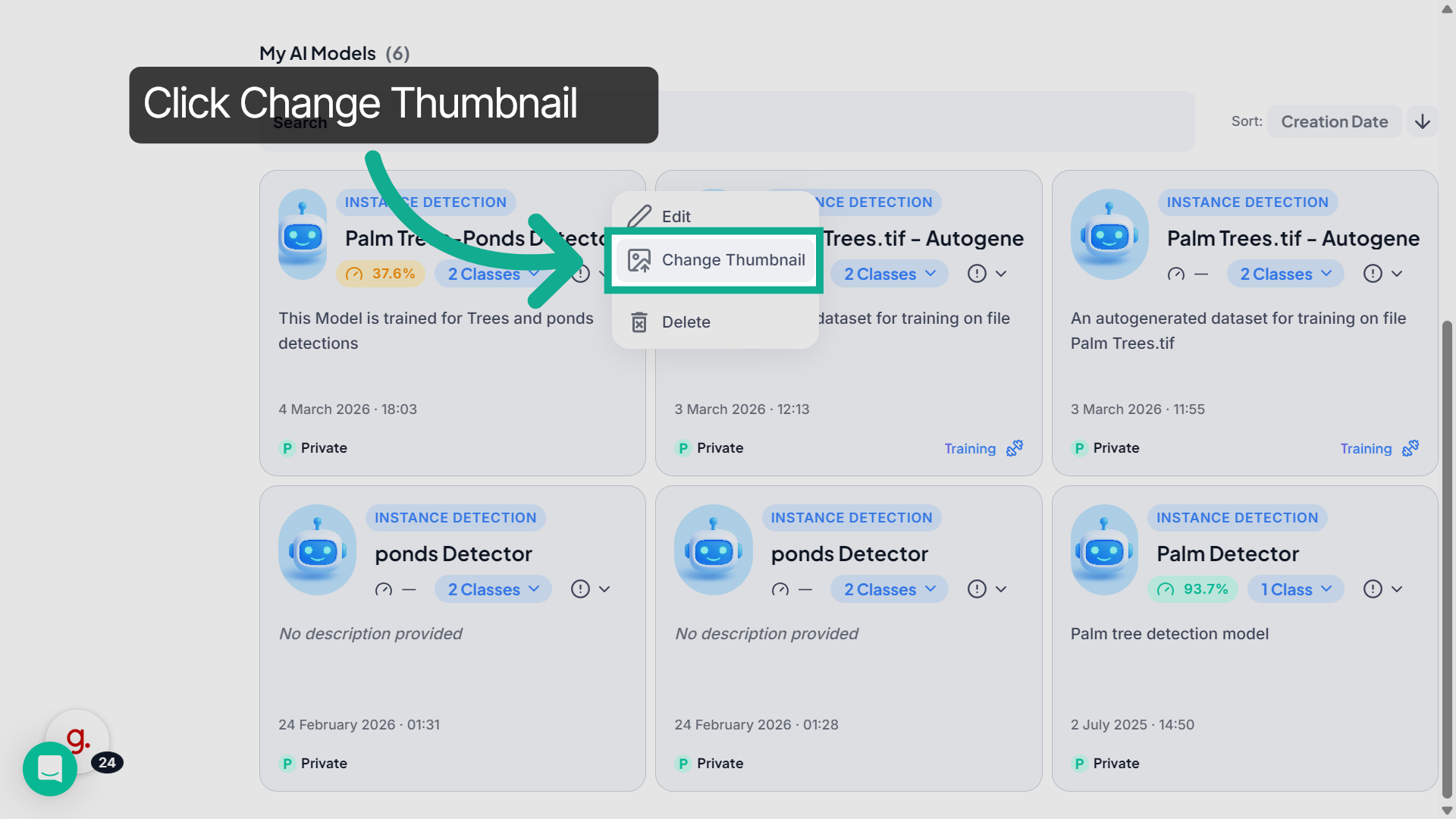Expand options chevron on 01:31 ponds Detector card

click(x=604, y=589)
